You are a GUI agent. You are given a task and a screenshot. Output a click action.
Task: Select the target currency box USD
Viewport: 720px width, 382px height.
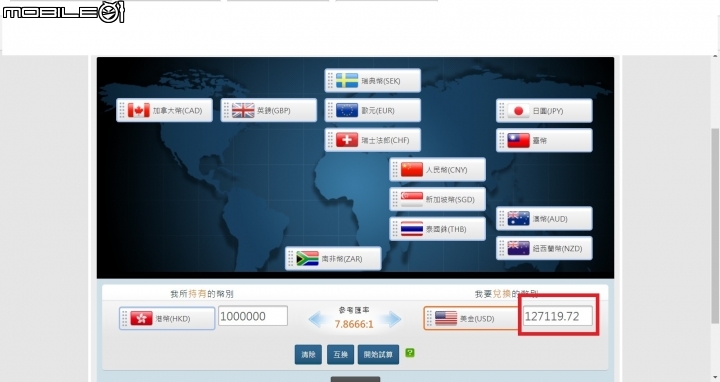coord(471,318)
